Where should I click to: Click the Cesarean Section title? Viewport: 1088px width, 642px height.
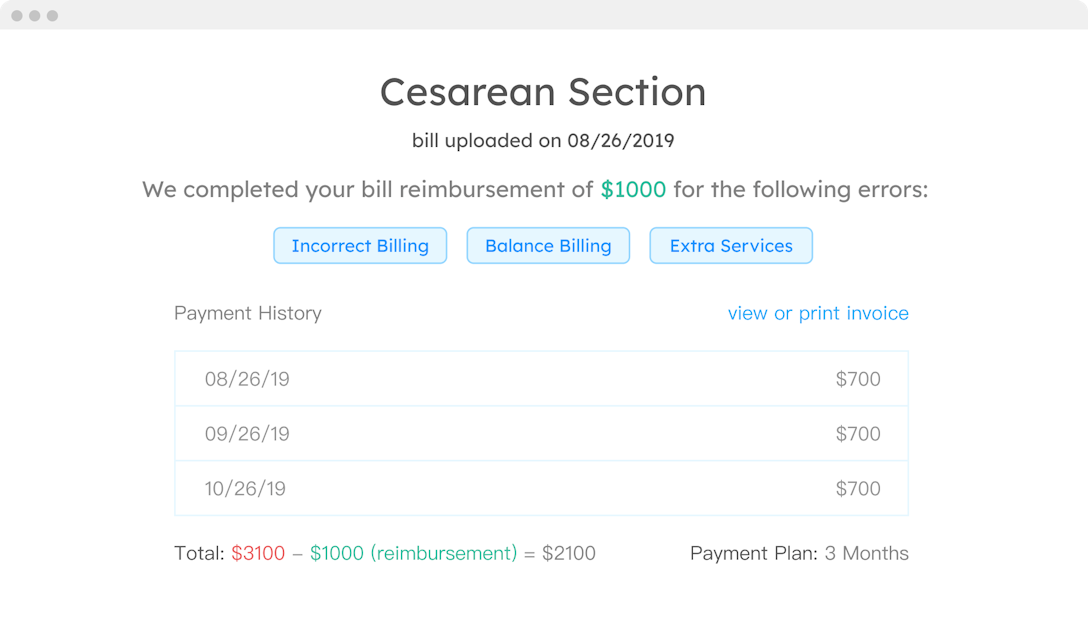(543, 92)
